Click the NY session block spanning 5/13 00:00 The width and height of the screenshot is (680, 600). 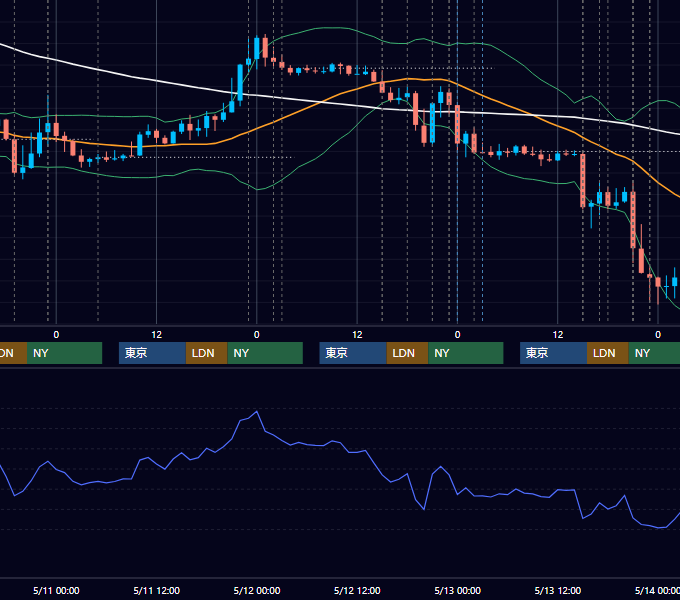pos(466,353)
